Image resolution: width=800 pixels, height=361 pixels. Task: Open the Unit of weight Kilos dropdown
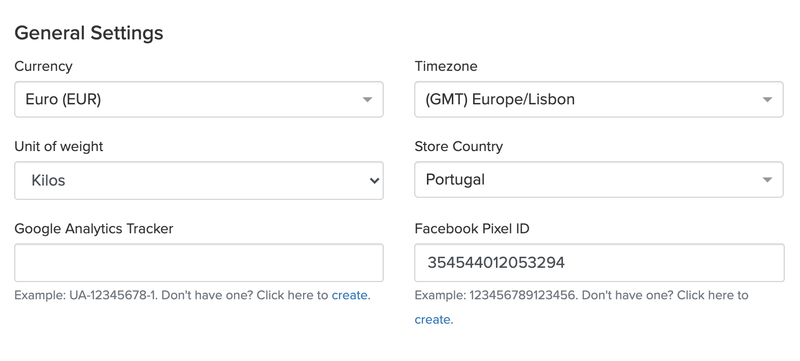198,180
